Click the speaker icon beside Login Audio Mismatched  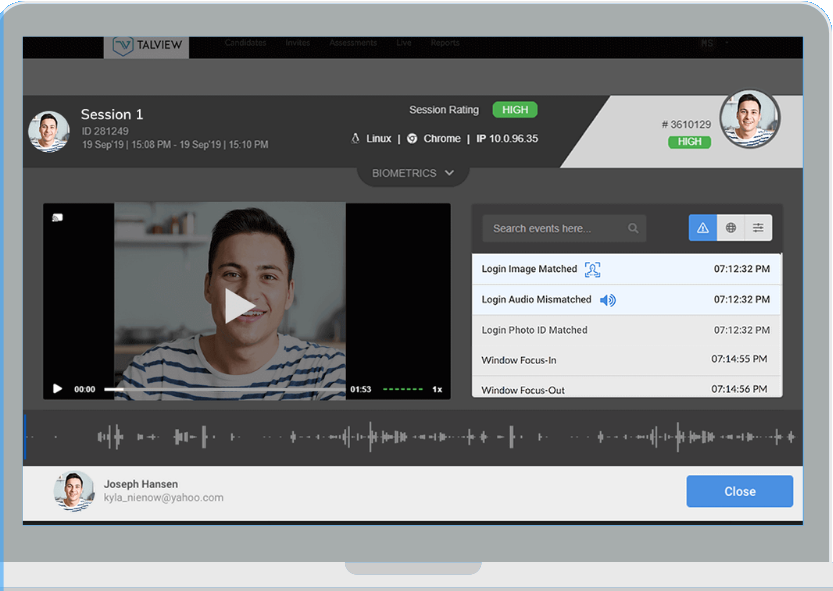point(607,300)
